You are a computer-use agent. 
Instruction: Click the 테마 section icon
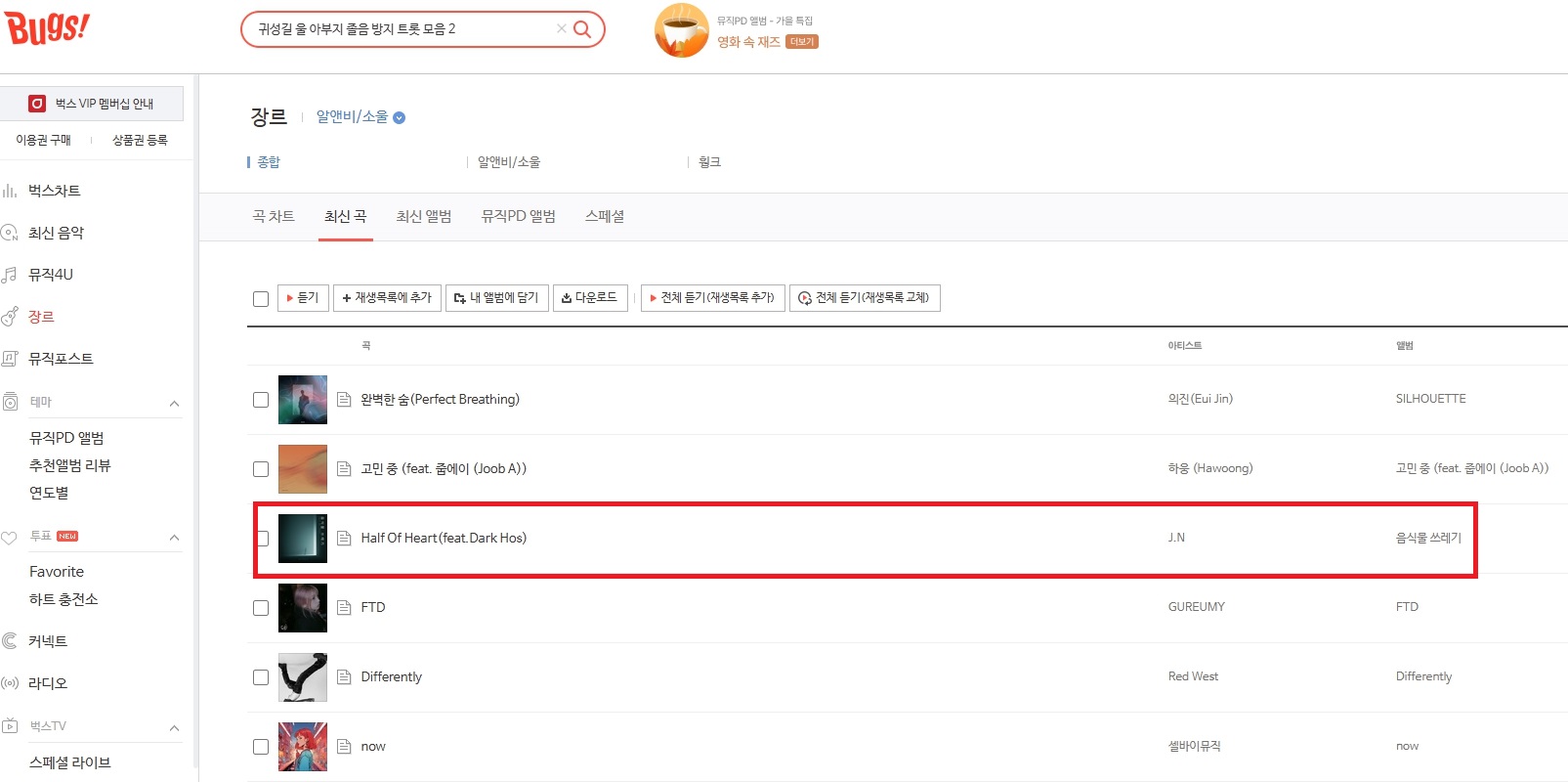10,402
